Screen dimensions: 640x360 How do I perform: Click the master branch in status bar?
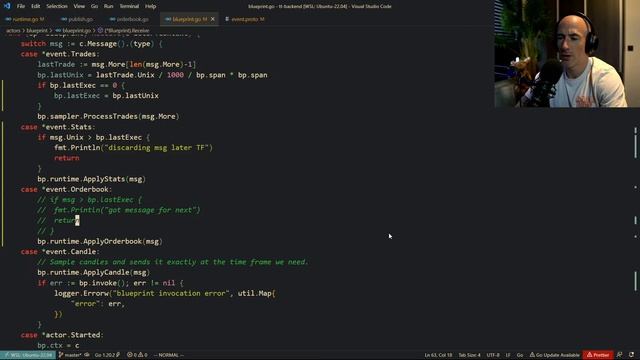70,355
